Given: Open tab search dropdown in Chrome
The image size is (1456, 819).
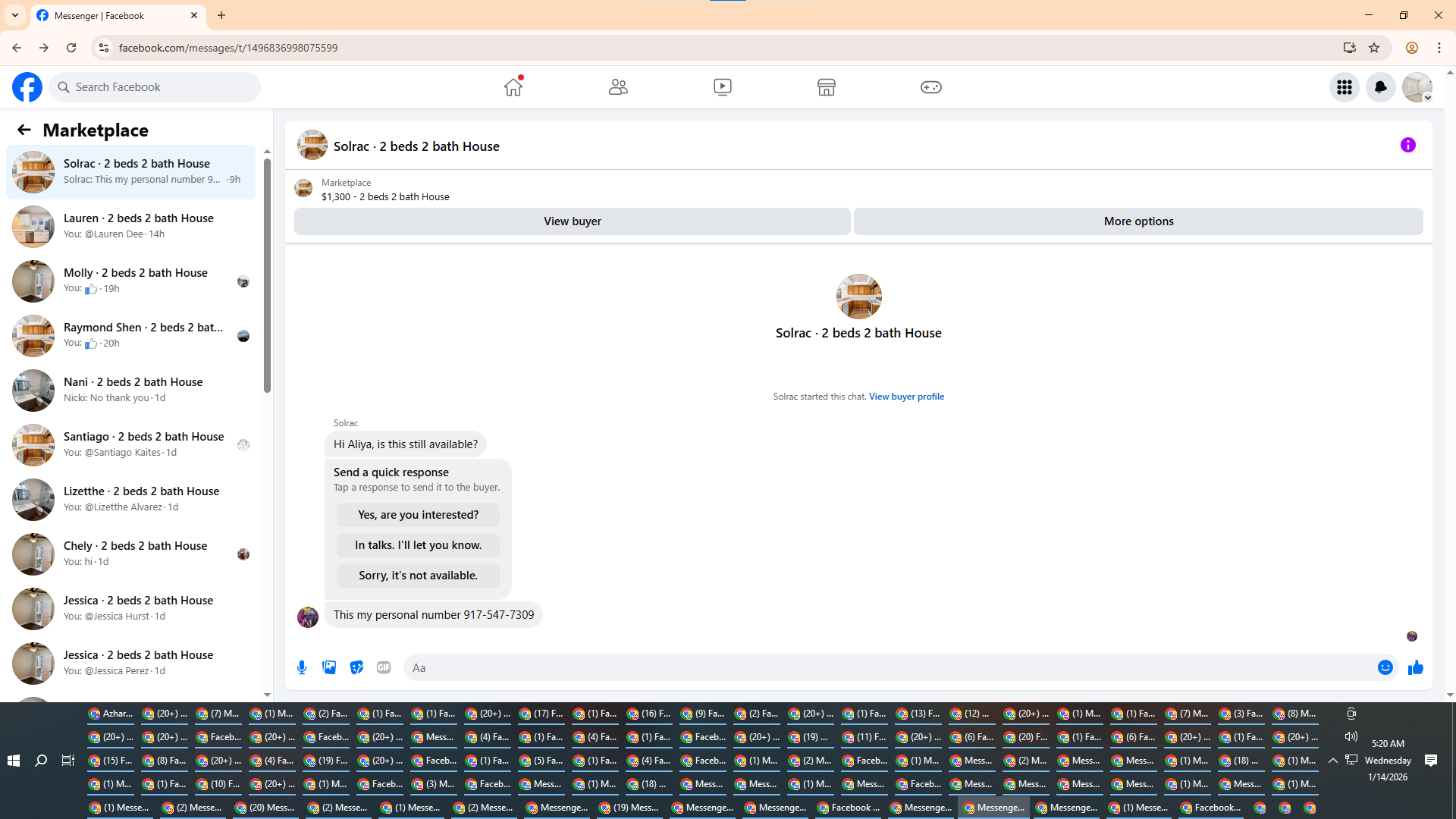Looking at the screenshot, I should 15,15.
